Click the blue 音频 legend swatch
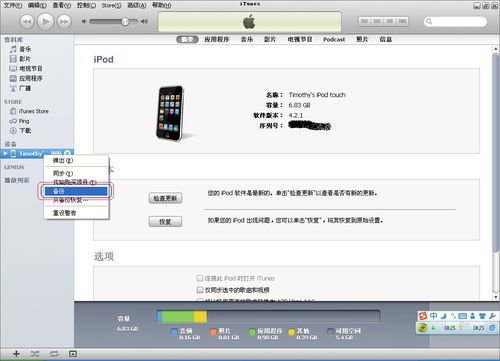Viewport: 500px width, 361px height. tap(174, 331)
